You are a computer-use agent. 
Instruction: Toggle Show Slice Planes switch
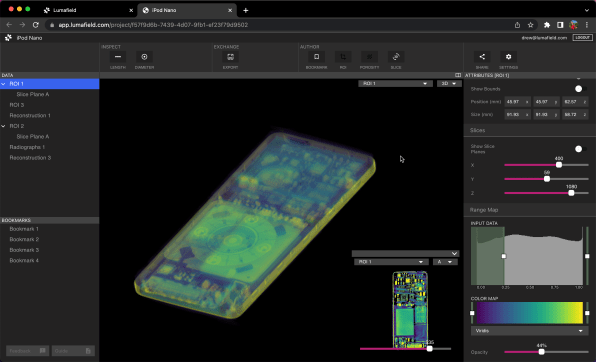(581, 149)
